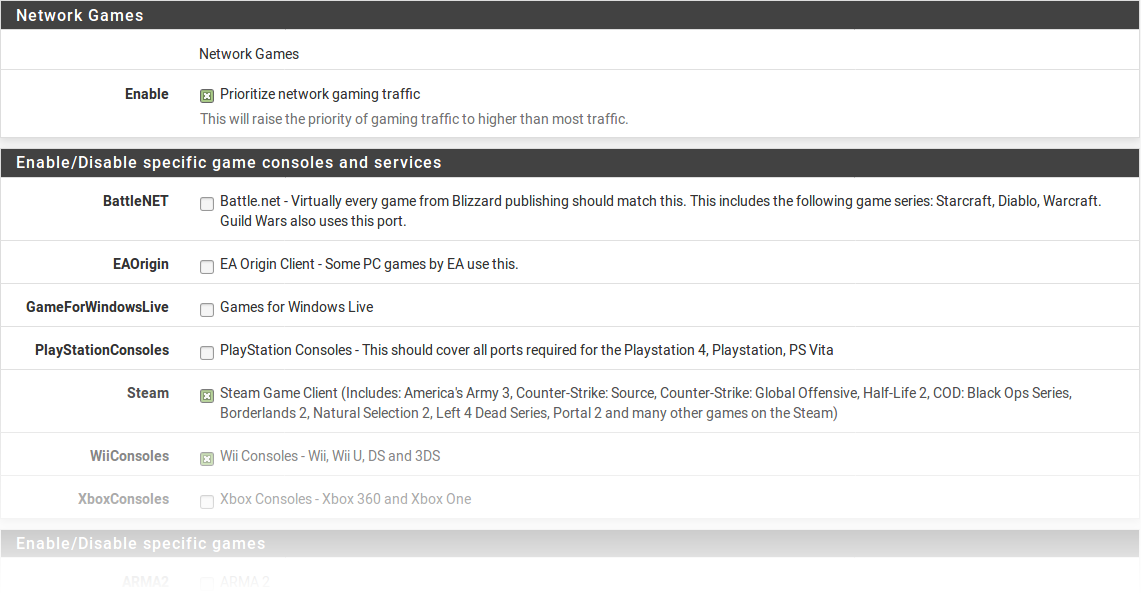Click the "XboxConsoles" row label

pos(123,499)
